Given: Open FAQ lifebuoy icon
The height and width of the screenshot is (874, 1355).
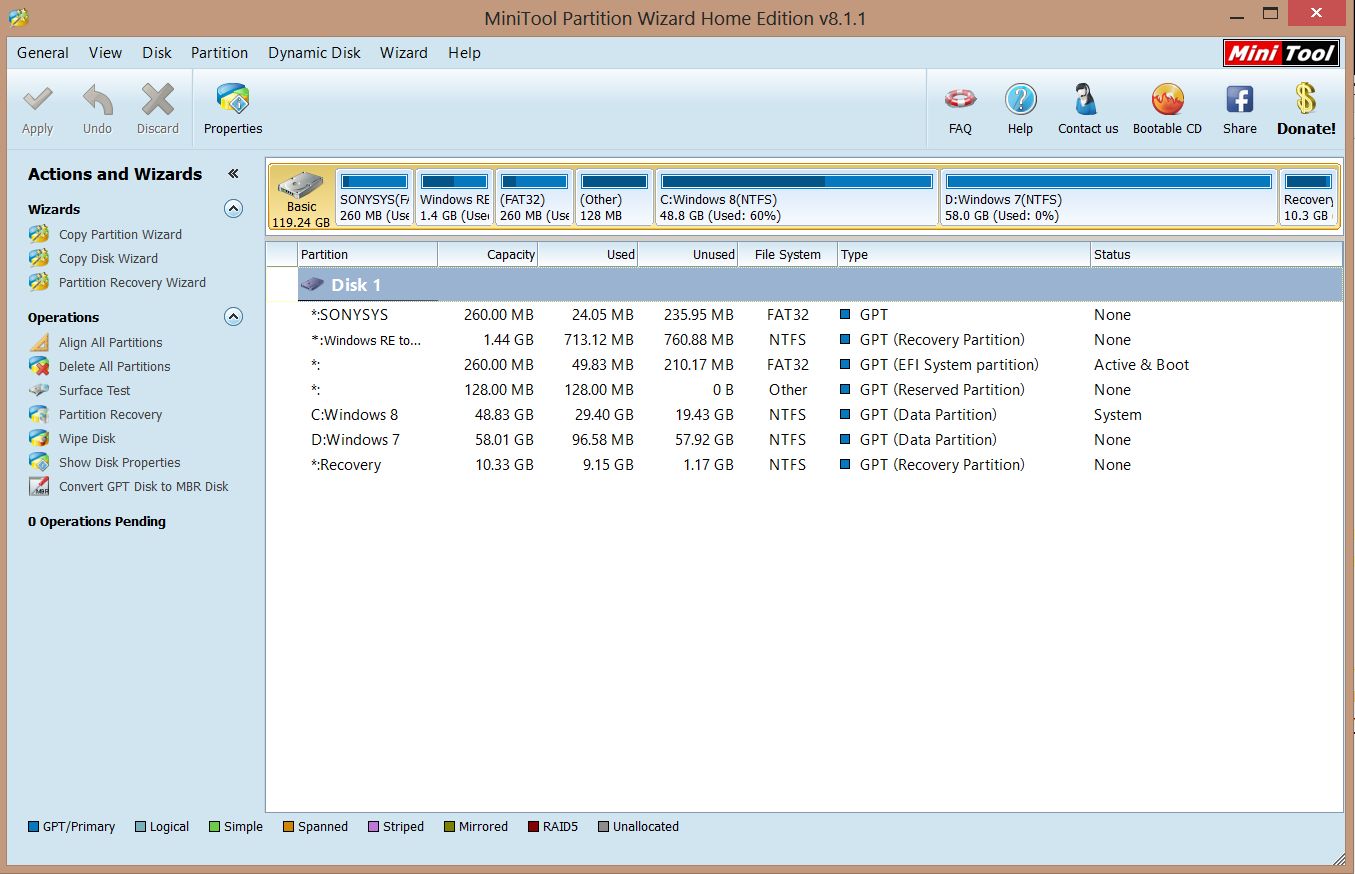Looking at the screenshot, I should (960, 101).
